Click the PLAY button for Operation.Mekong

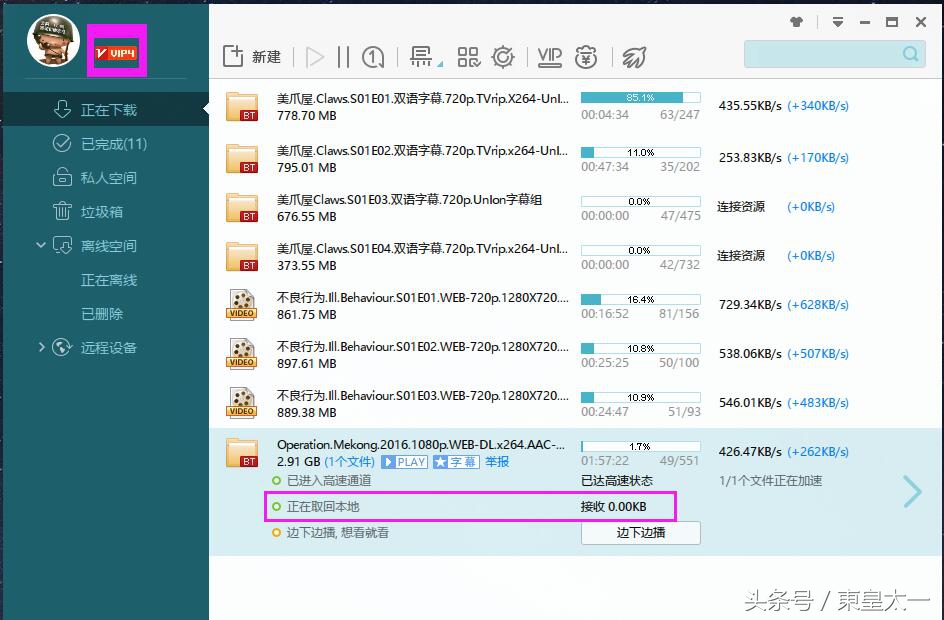point(405,462)
